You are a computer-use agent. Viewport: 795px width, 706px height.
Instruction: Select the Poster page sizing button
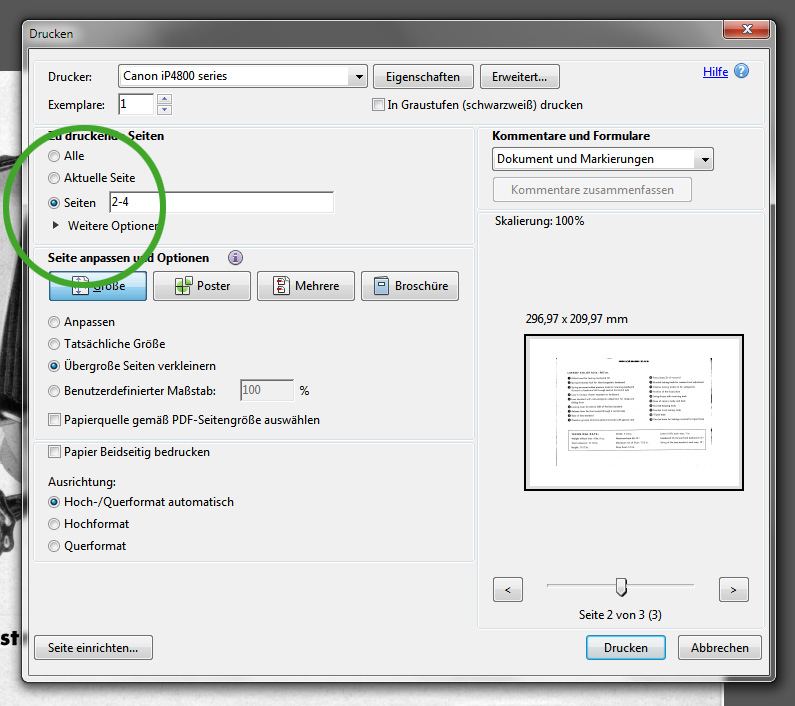tap(203, 286)
